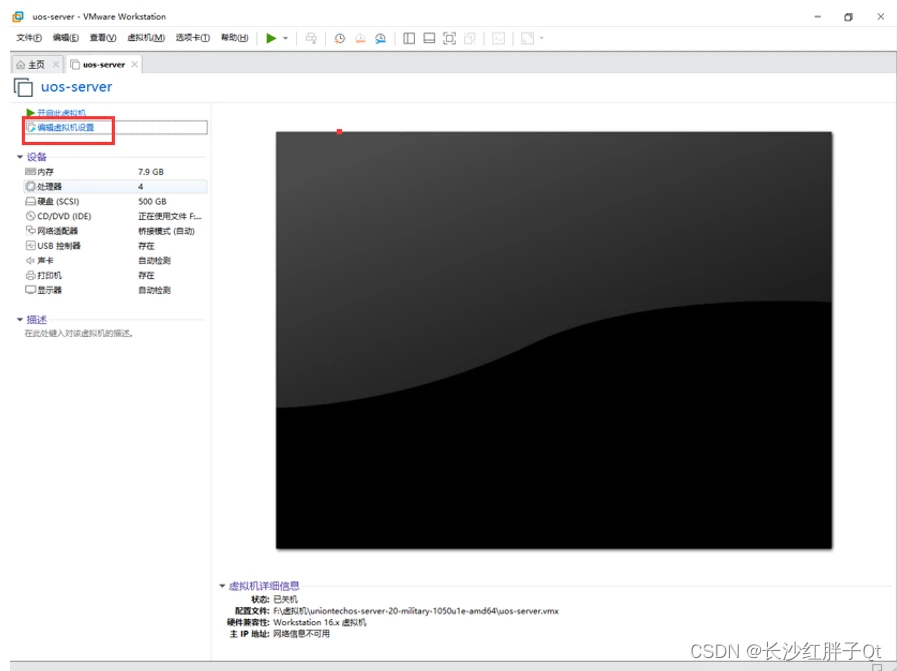Click the take snapshot clock icon
The width and height of the screenshot is (897, 671).
coord(339,38)
